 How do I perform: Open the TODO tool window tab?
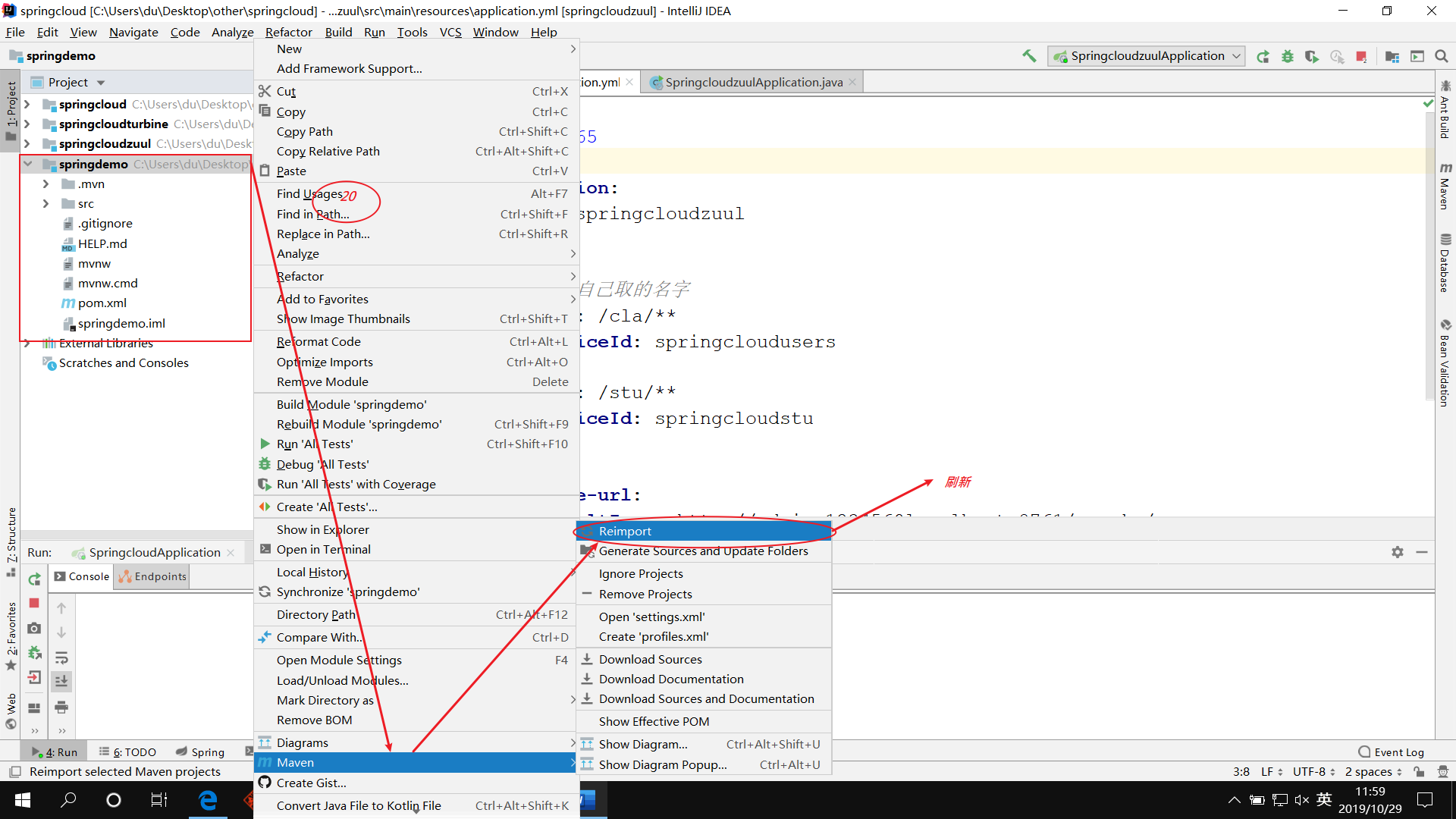(127, 752)
